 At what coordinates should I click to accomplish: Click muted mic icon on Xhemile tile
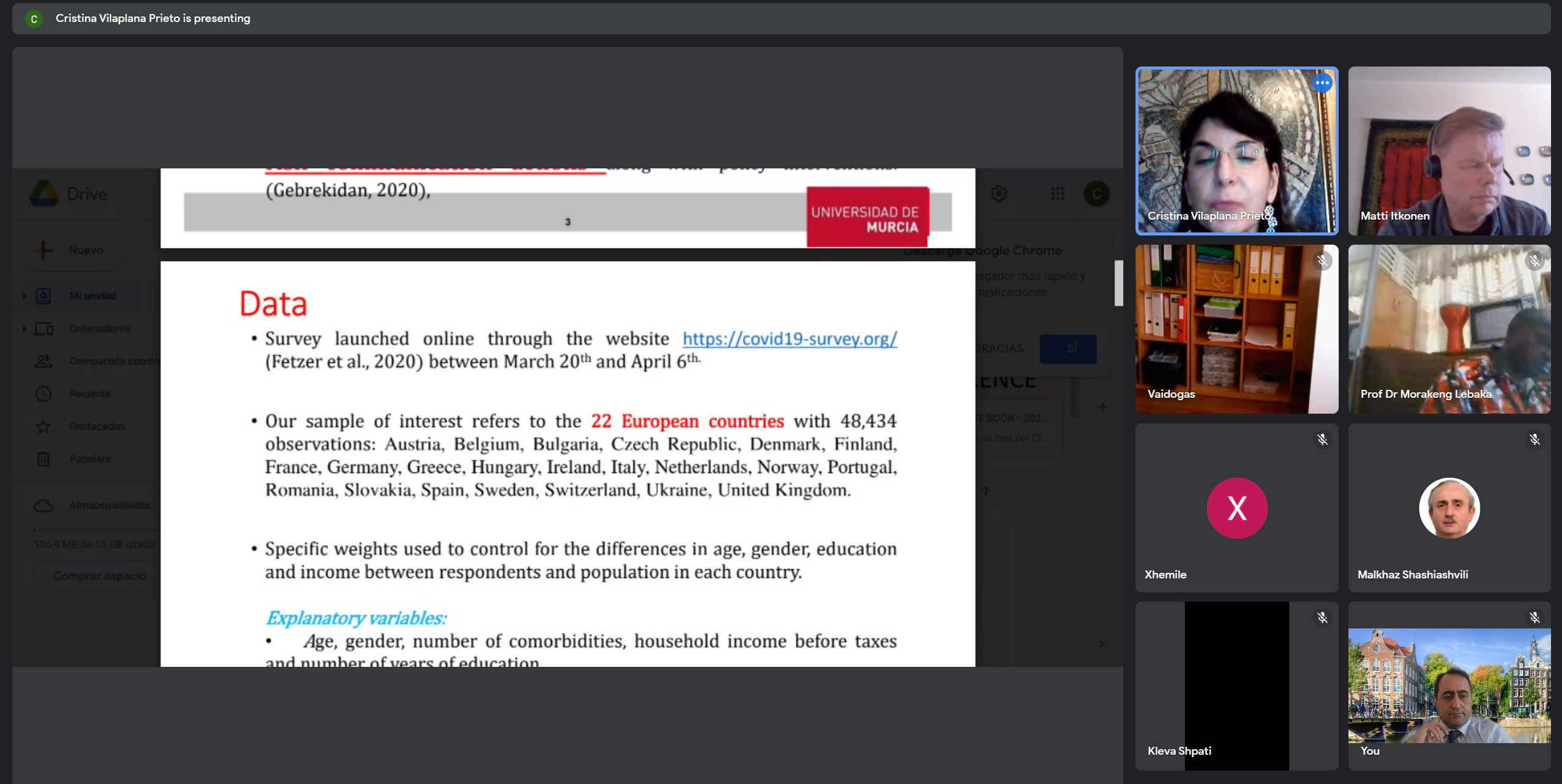(1322, 439)
